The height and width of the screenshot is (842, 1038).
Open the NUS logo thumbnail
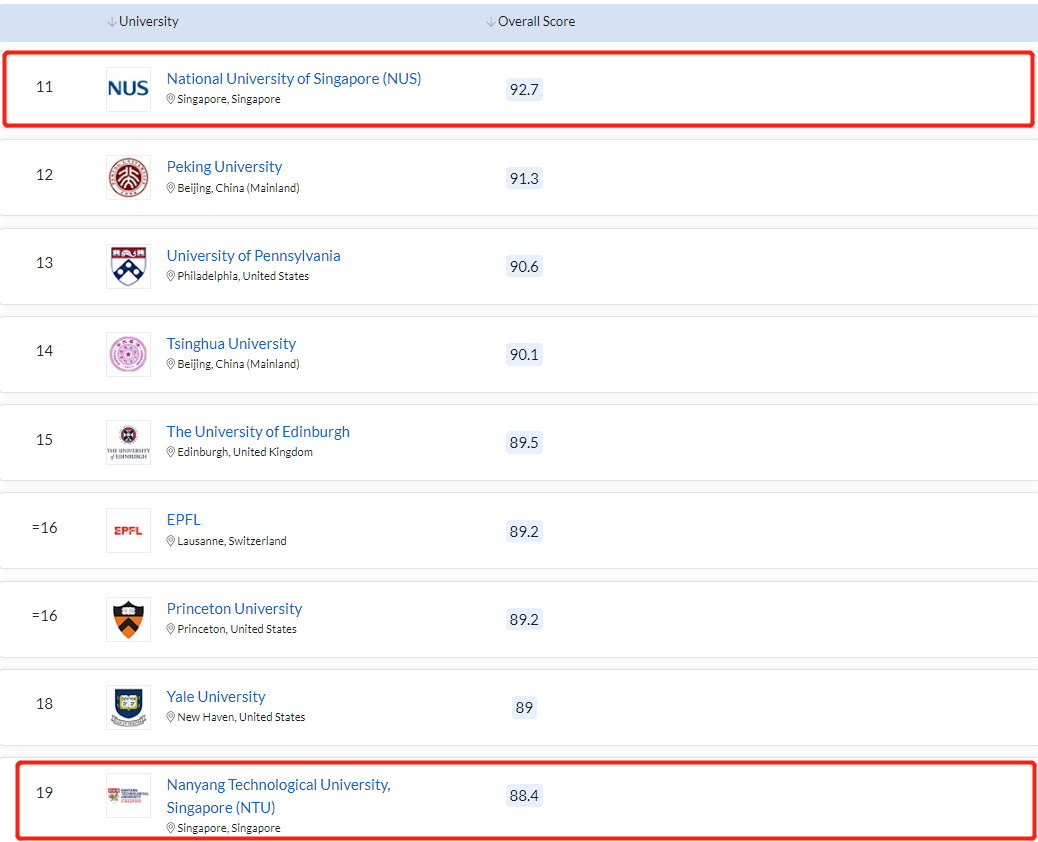(128, 89)
